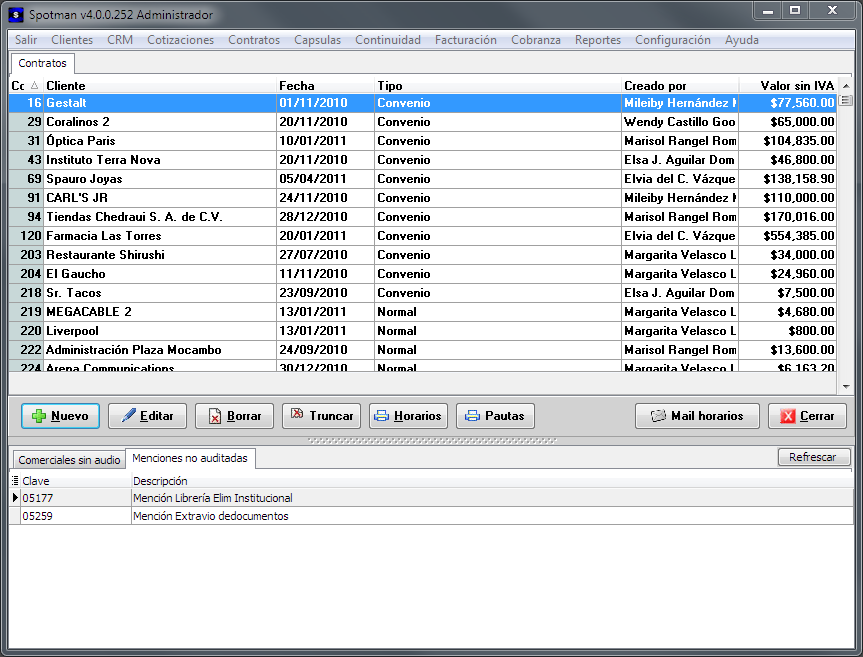Click the sort arrow in Cc column header
The image size is (863, 657).
(x=35, y=85)
